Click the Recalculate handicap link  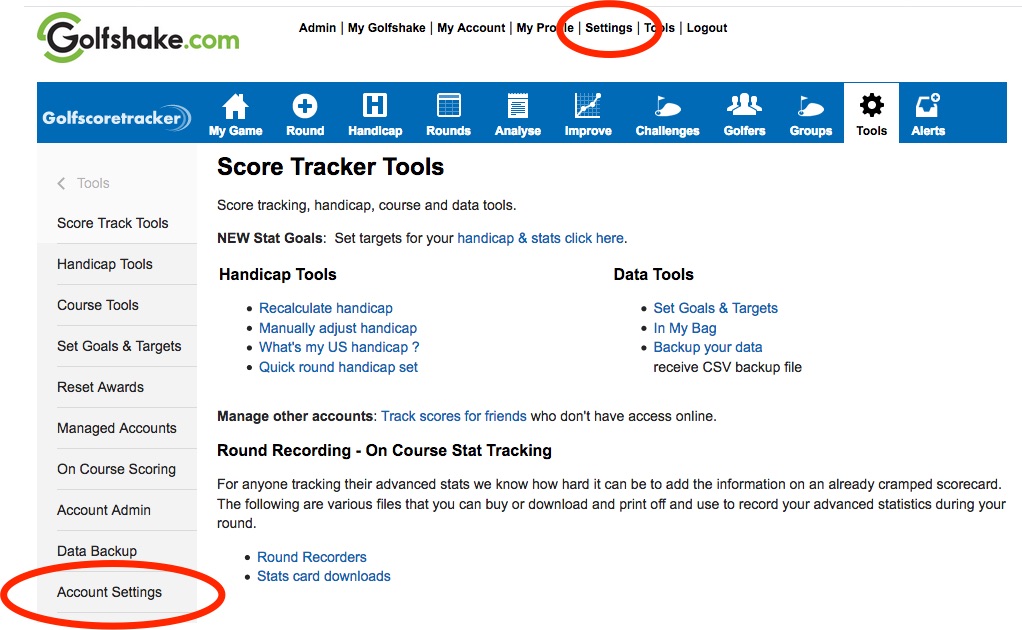pos(325,308)
